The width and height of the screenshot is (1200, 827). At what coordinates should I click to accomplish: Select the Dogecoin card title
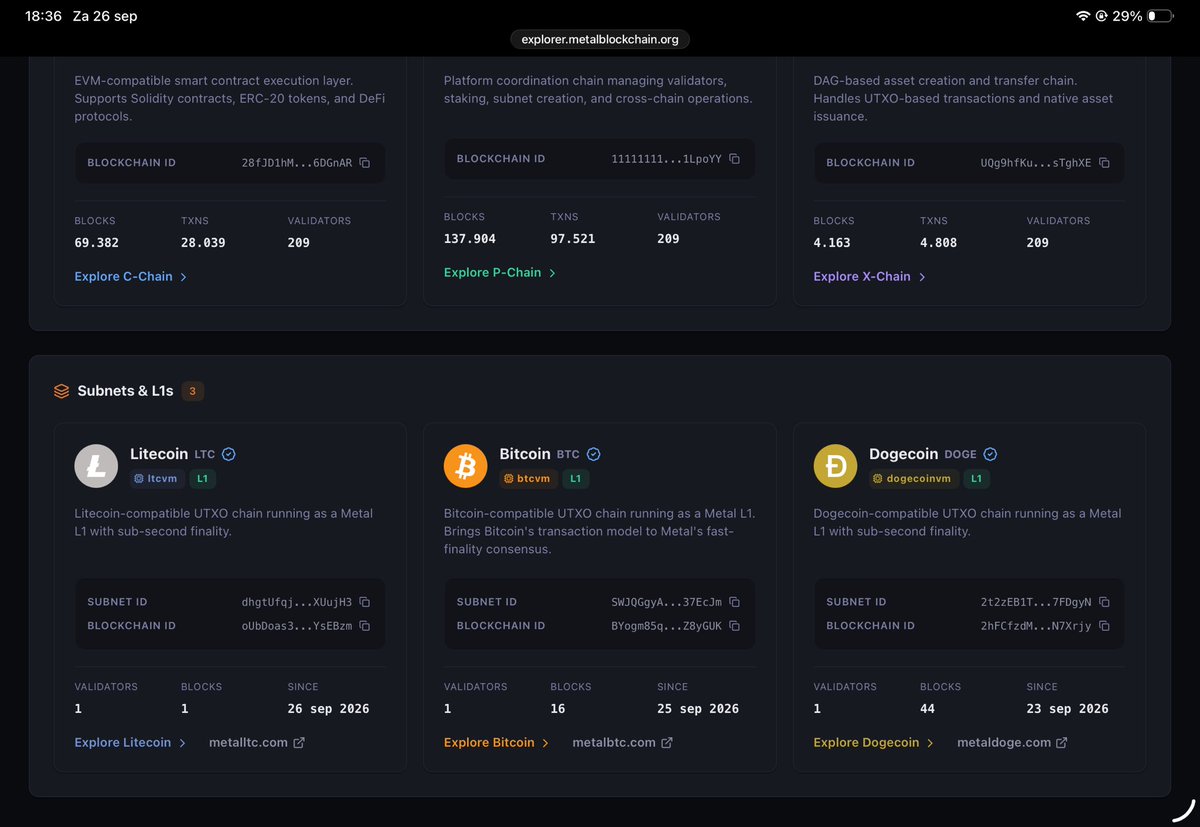(904, 454)
